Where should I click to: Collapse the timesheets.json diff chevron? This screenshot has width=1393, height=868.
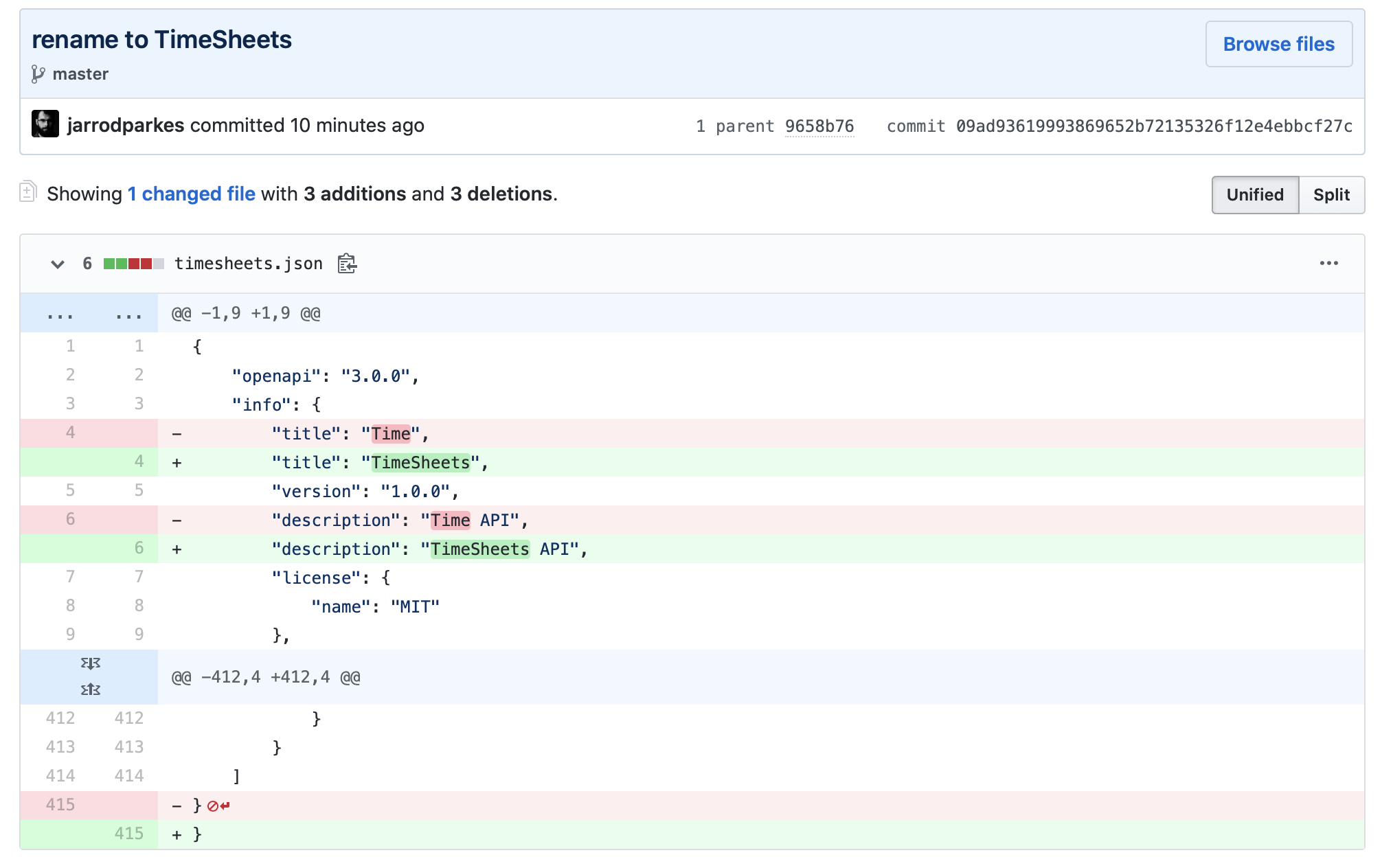coord(58,264)
